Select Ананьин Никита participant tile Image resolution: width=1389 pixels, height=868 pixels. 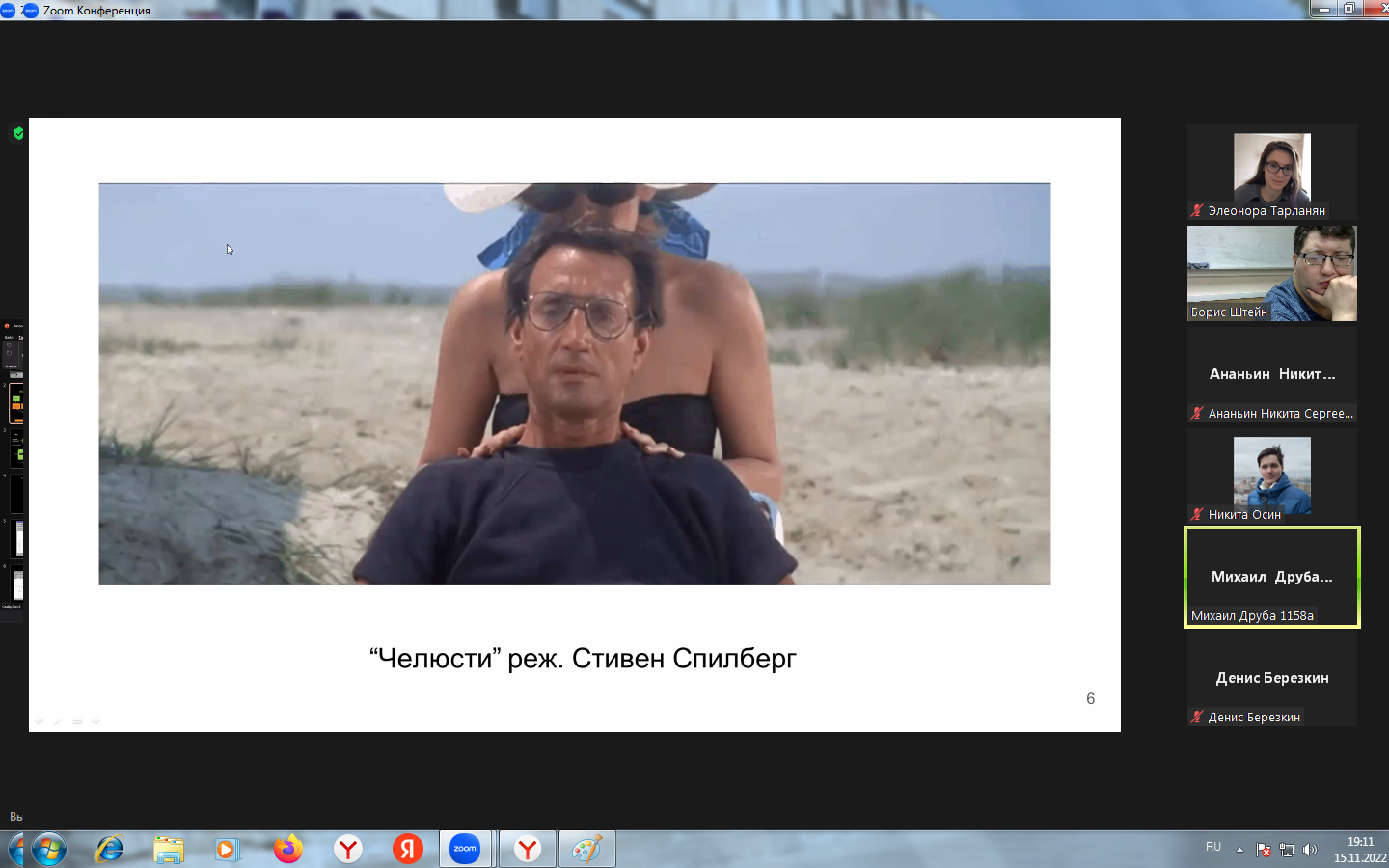(1271, 374)
